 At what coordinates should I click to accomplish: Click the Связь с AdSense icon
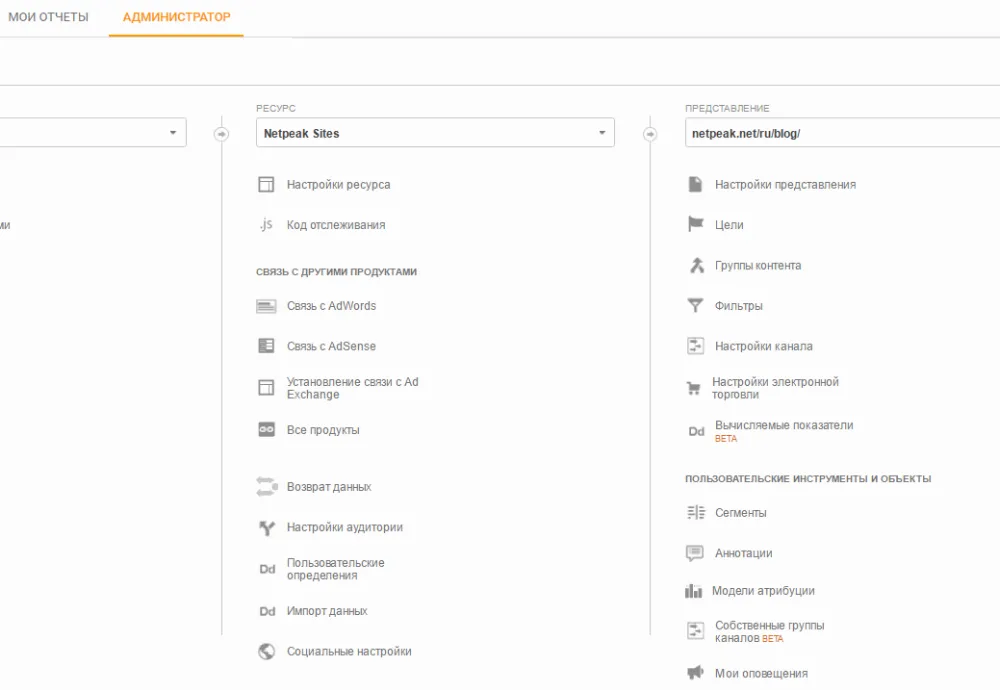pos(266,346)
